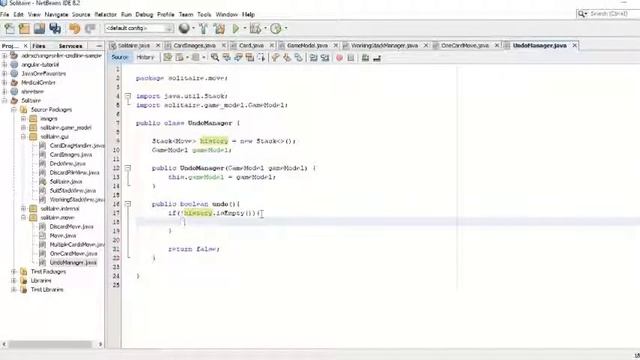Screen dimensions: 640x360
Task: Collapse the imports code fold
Action: (x=128, y=96)
